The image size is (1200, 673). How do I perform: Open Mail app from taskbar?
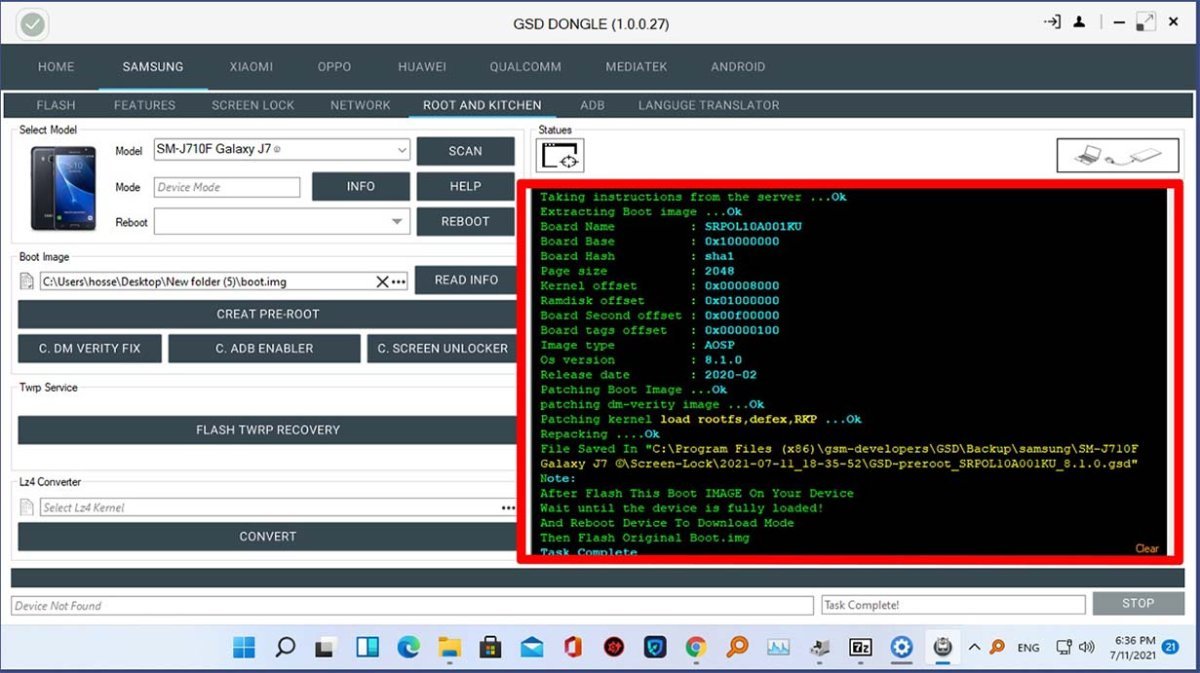532,647
